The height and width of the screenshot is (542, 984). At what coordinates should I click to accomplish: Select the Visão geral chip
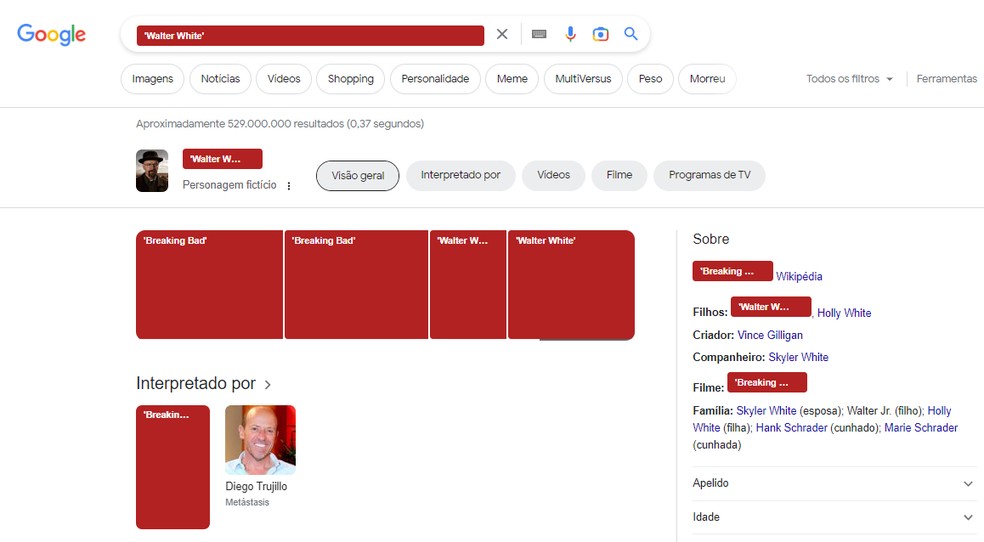coord(358,176)
